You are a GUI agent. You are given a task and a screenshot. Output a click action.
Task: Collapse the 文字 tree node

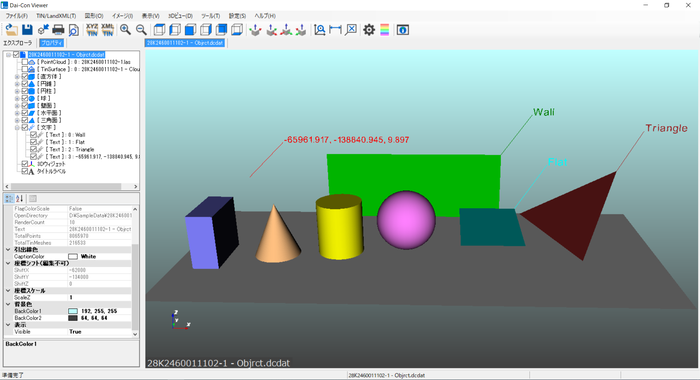pos(17,128)
